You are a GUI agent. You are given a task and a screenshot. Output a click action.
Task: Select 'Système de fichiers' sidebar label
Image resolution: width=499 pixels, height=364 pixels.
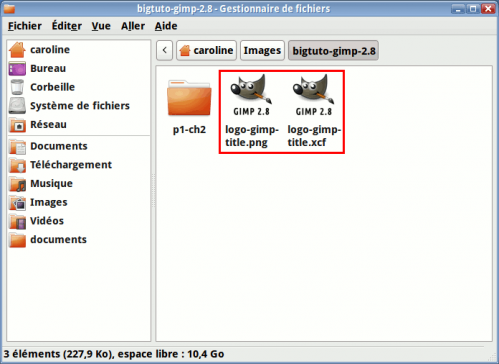click(80, 106)
